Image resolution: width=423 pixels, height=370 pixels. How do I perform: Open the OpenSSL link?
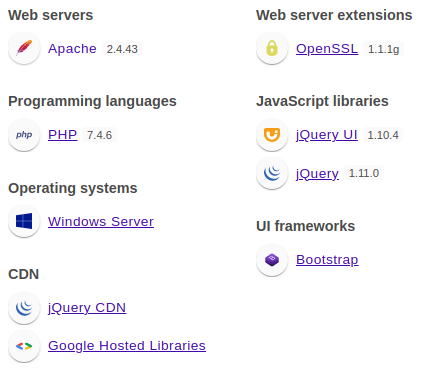click(327, 49)
